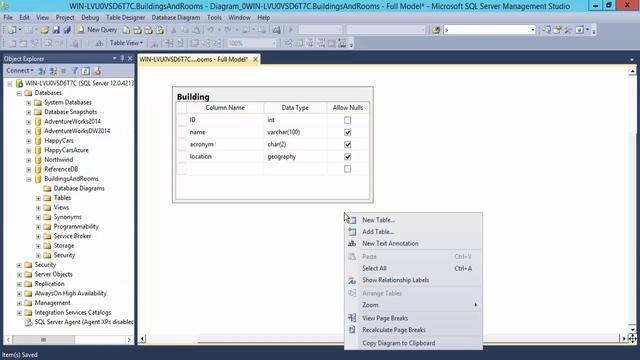Select SQL Server Agent node
This screenshot has height=360, width=640.
coord(84,322)
